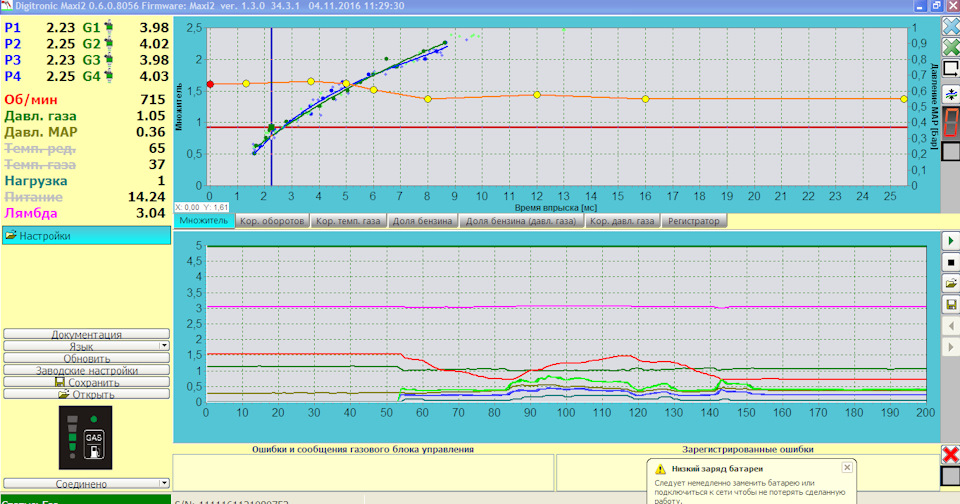Click the P2 value 2.25
Viewport: 960px width, 504px height.
tap(61, 43)
